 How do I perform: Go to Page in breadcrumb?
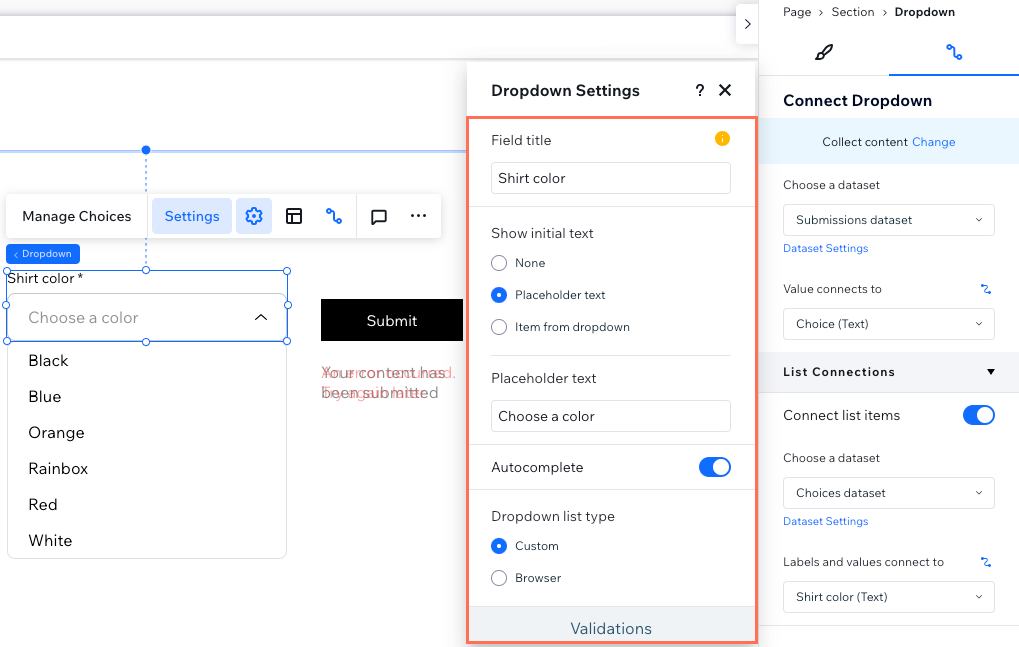[x=797, y=12]
